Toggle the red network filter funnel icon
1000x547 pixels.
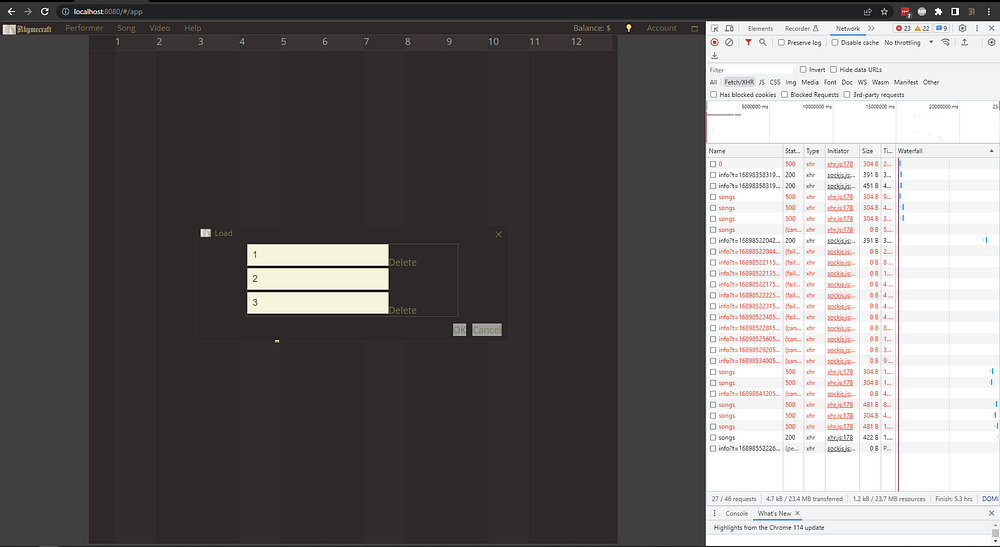[747, 43]
